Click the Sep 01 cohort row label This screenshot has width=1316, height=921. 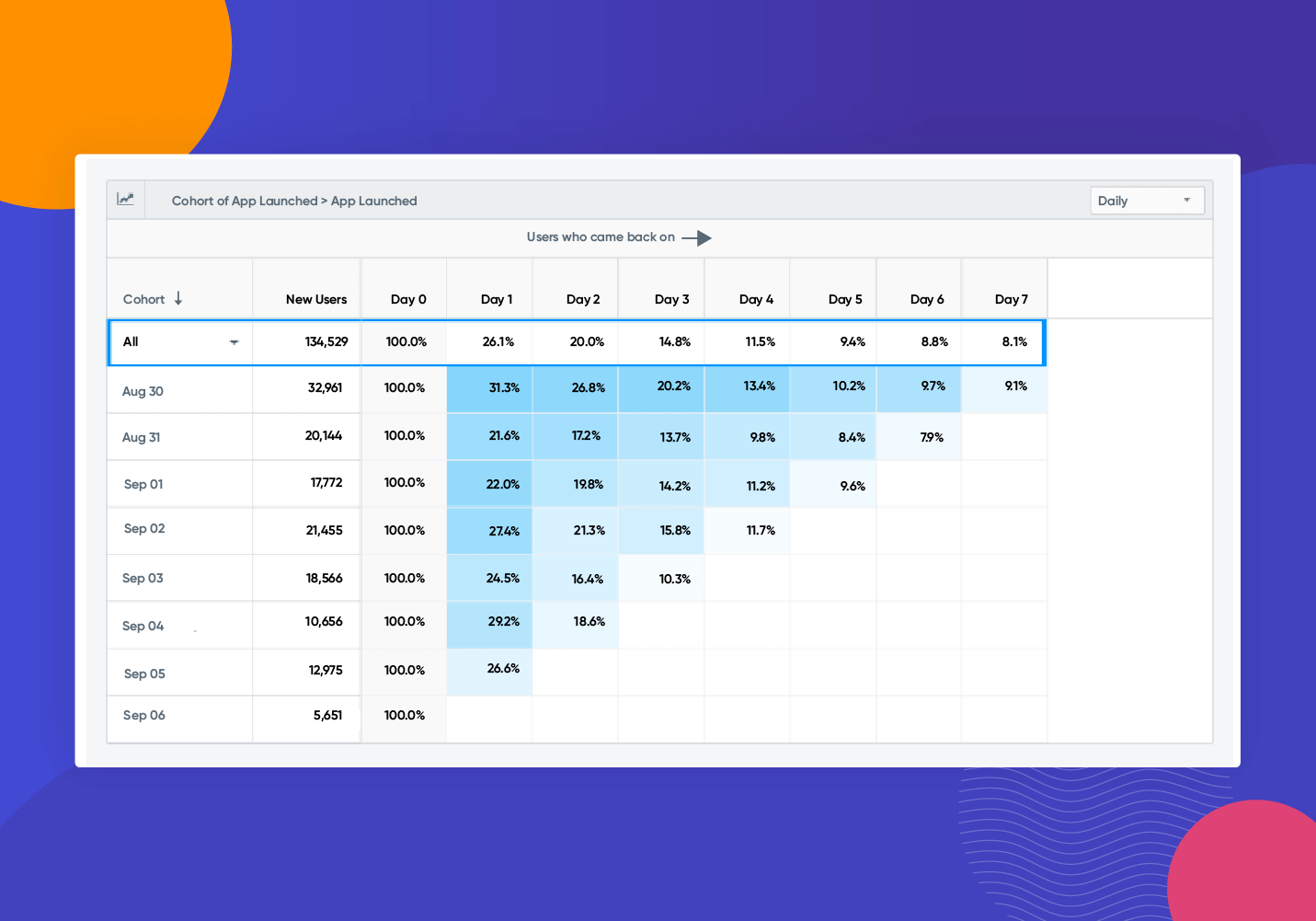coord(143,484)
